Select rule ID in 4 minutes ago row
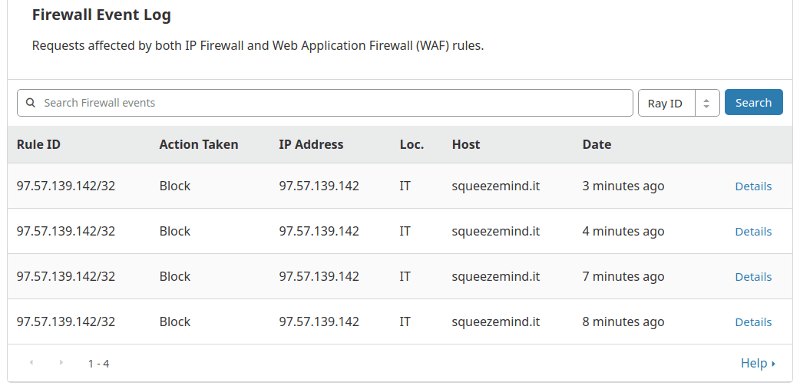Screen dimensions: 800x389 click(x=66, y=231)
